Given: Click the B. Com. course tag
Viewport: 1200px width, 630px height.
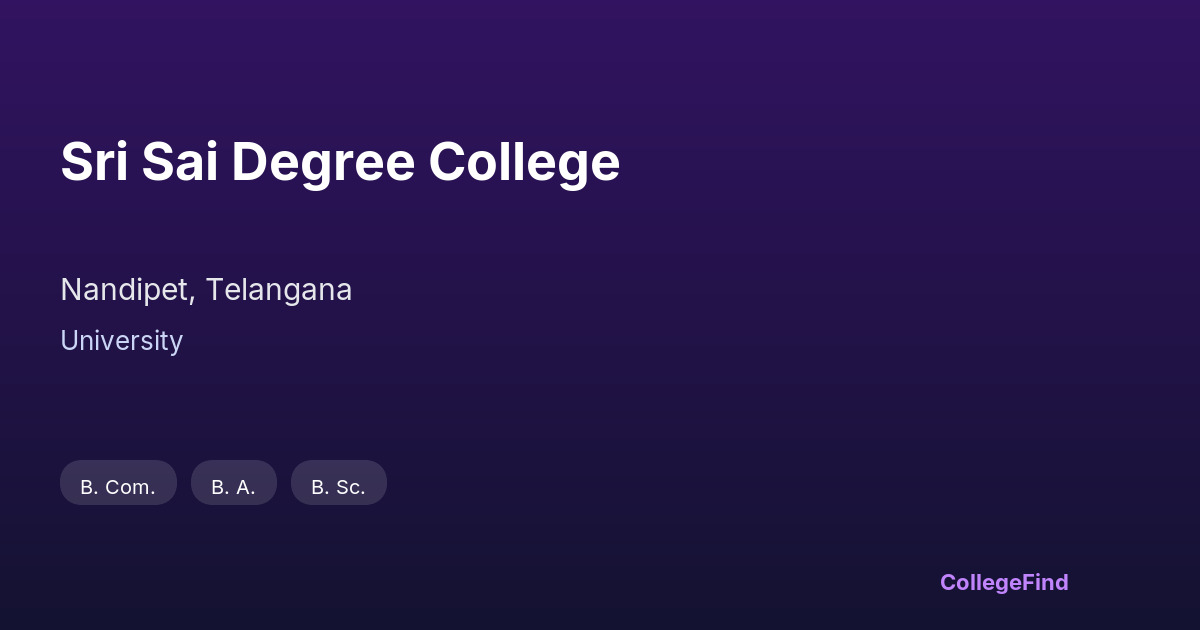Looking at the screenshot, I should (x=118, y=484).
